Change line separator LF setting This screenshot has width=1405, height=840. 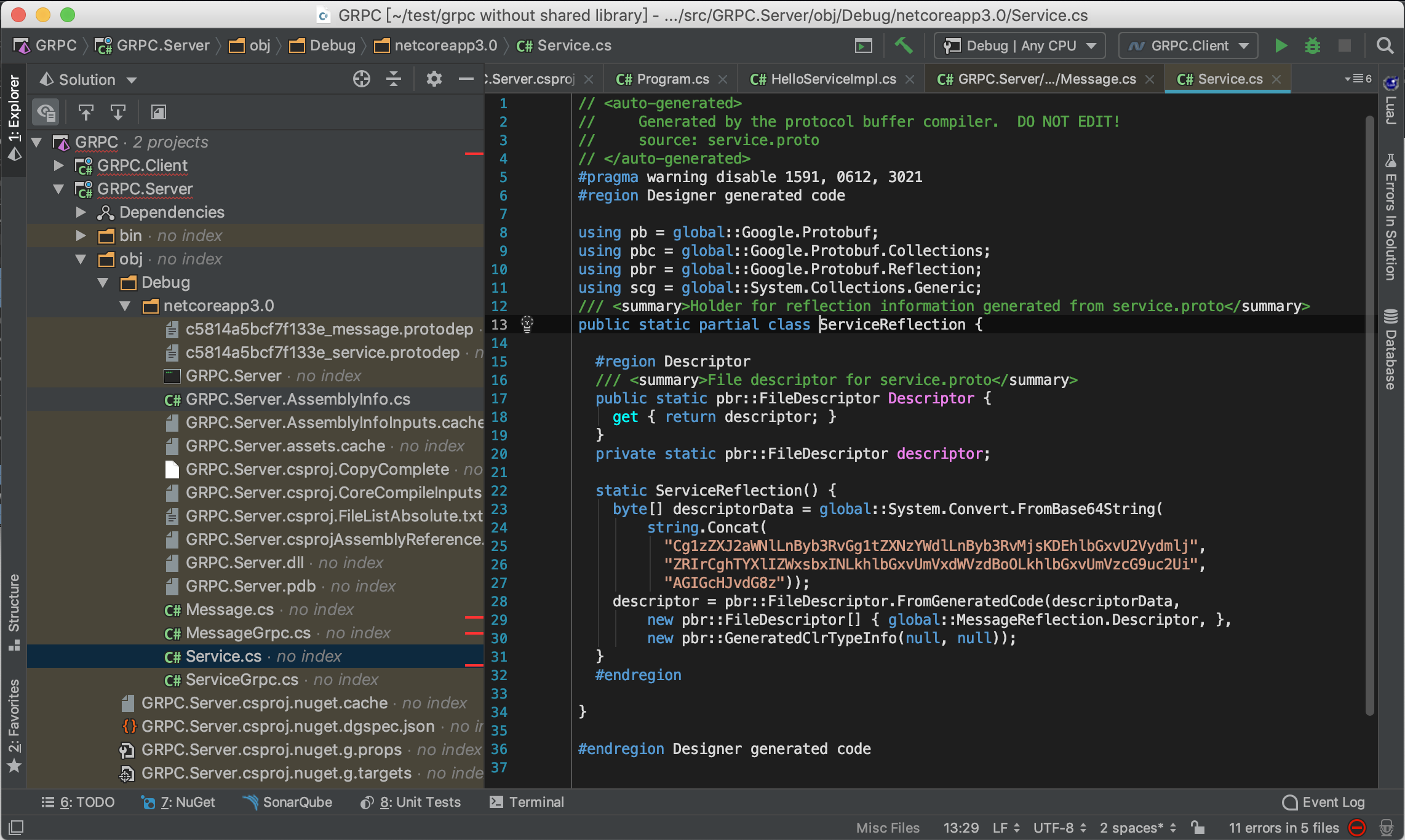click(x=1006, y=828)
